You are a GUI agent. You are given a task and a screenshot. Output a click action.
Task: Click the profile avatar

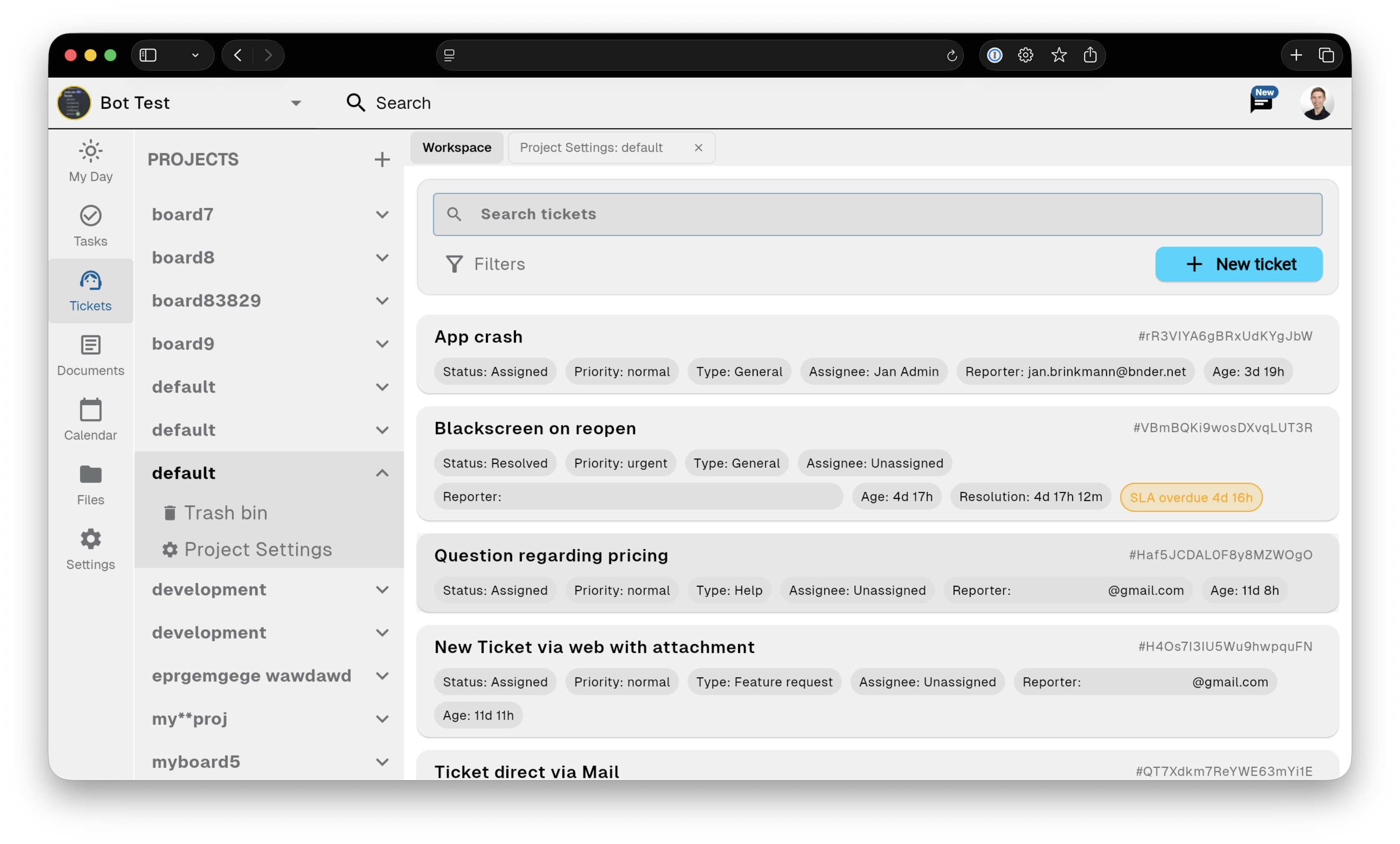tap(1318, 103)
